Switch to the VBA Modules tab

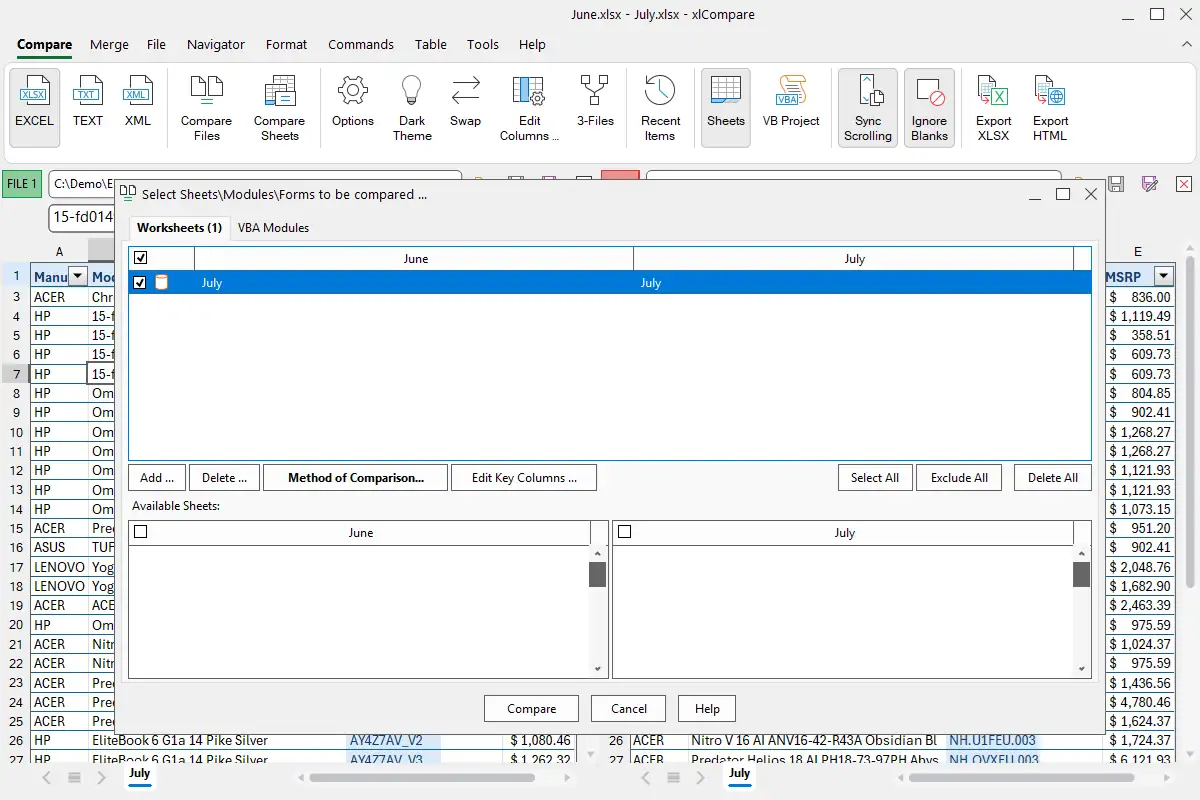(273, 228)
